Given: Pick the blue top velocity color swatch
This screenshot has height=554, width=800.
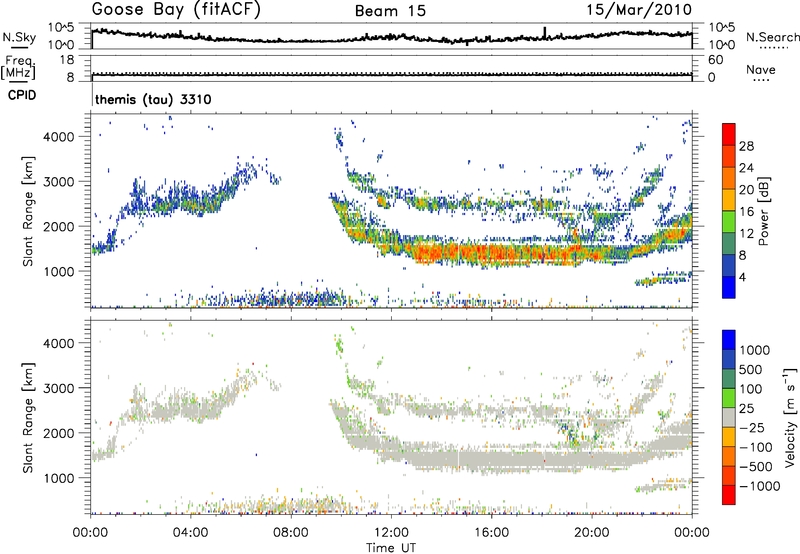Looking at the screenshot, I should (729, 340).
